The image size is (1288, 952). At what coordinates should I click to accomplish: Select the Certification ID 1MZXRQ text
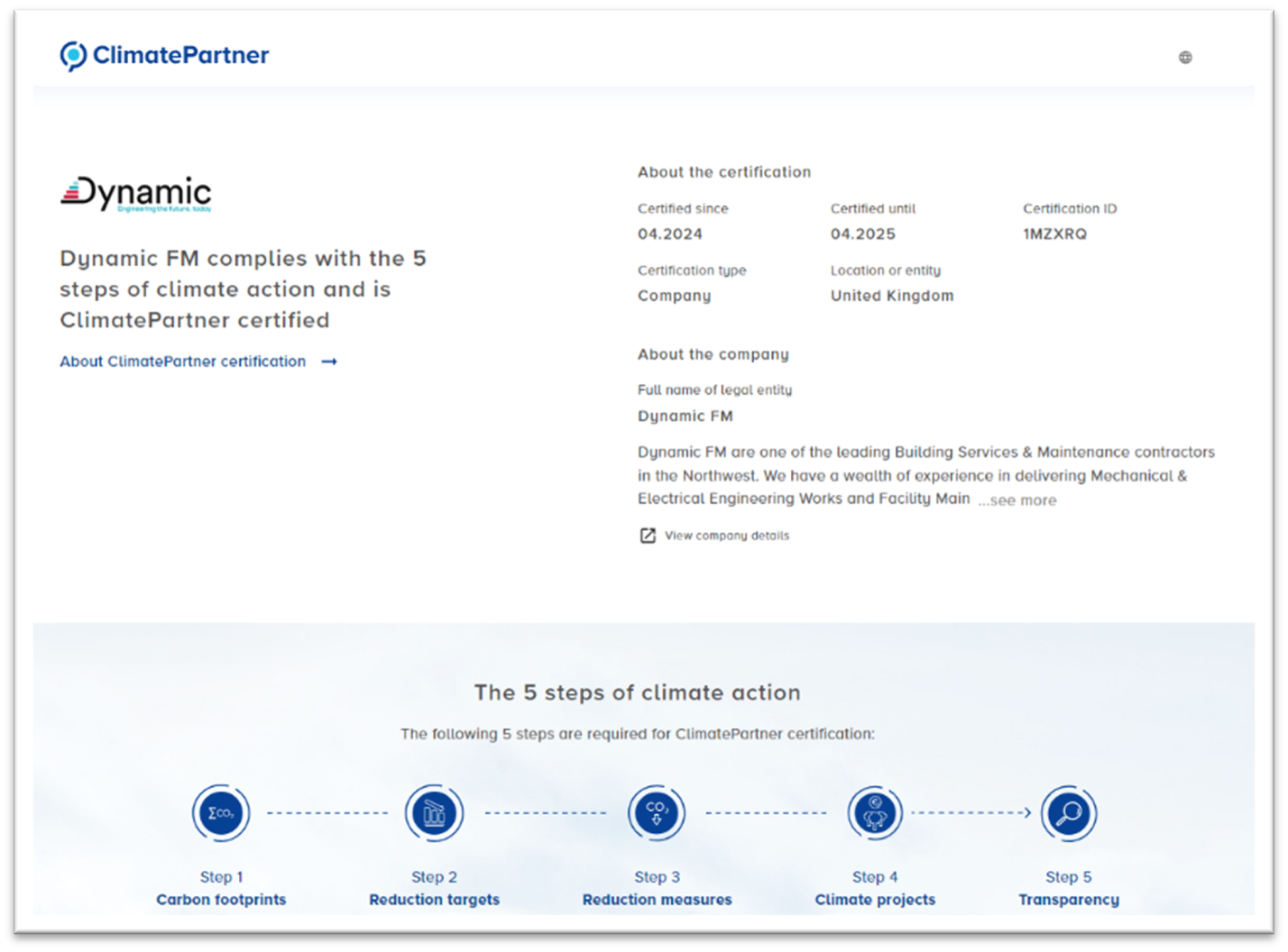1054,233
